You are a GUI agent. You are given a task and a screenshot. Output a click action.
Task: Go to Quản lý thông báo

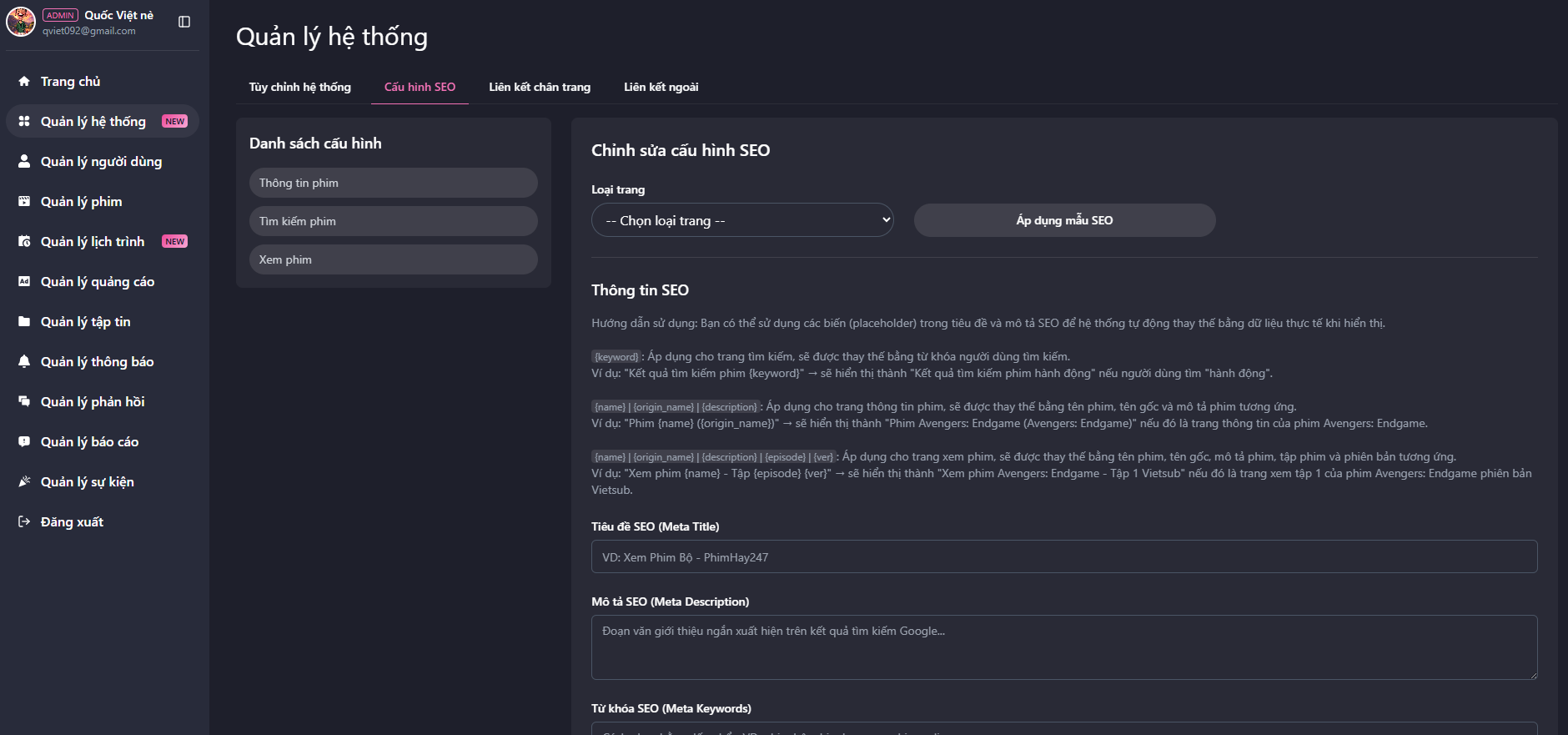point(103,361)
